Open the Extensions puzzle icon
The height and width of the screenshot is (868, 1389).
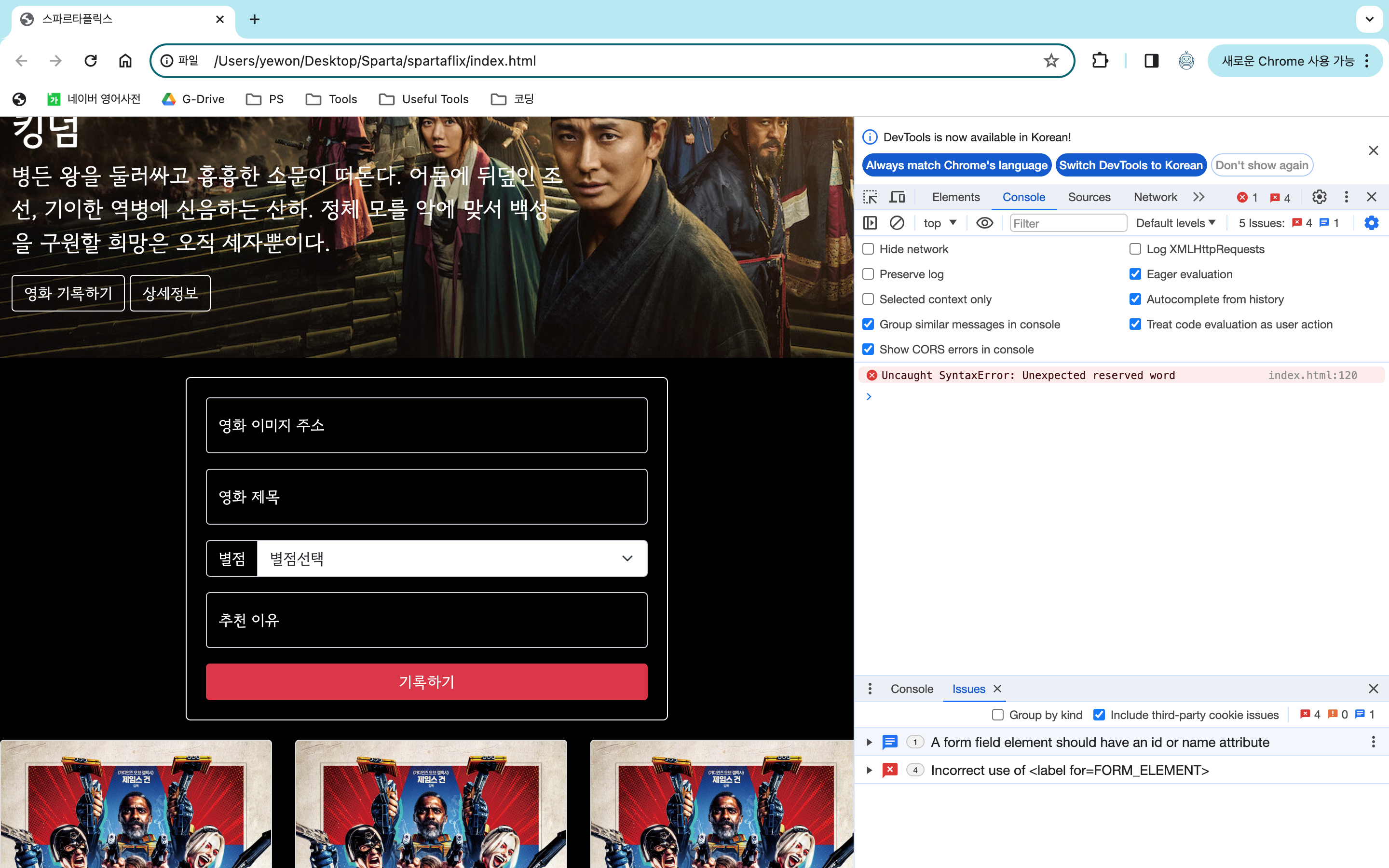(1100, 61)
